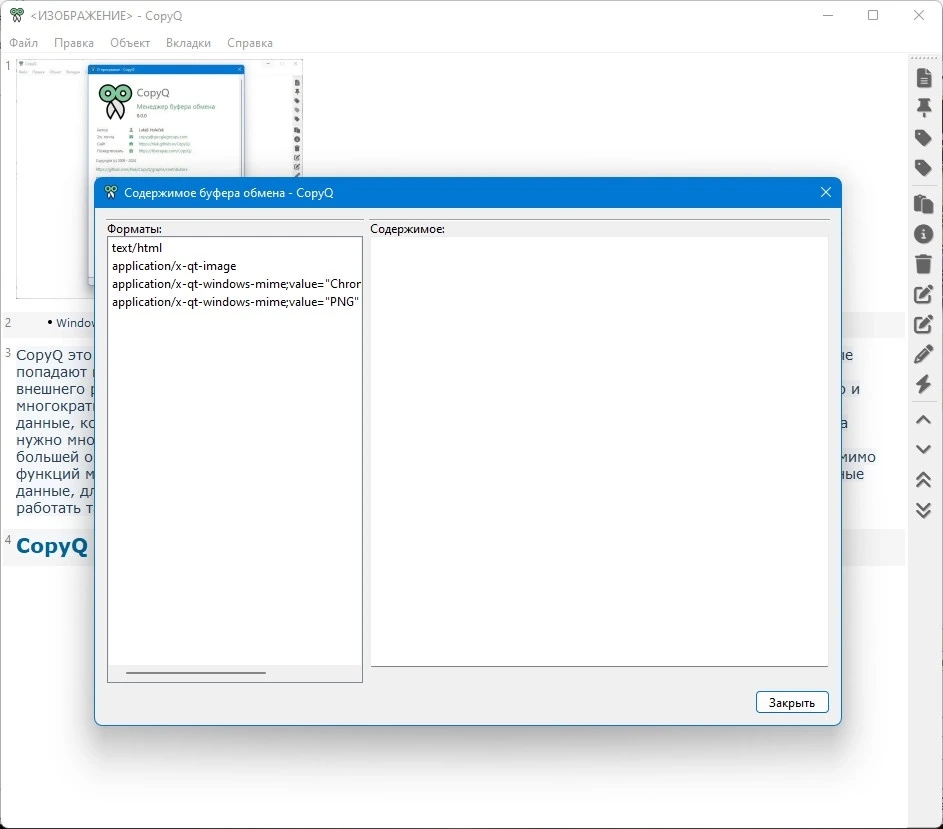Select the text/html format
943x829 pixels.
point(235,248)
